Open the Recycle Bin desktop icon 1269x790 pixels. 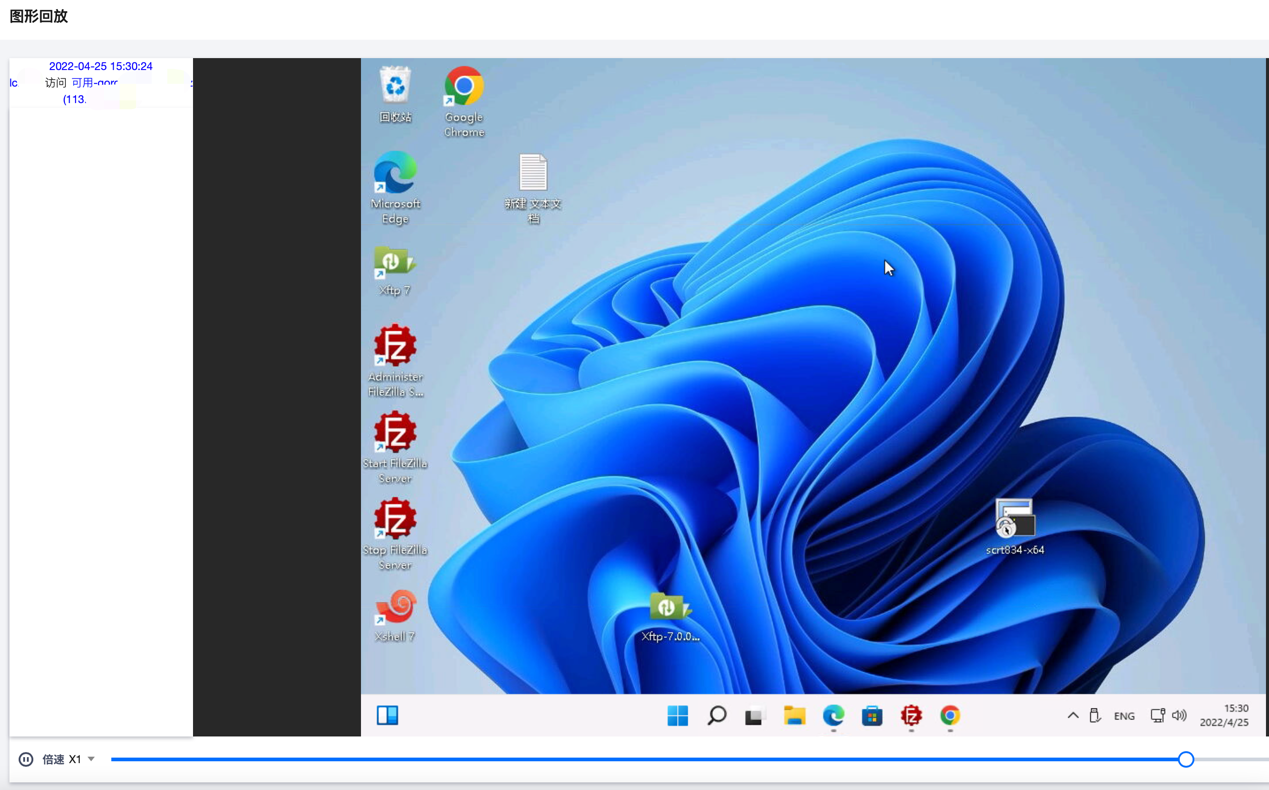(395, 95)
